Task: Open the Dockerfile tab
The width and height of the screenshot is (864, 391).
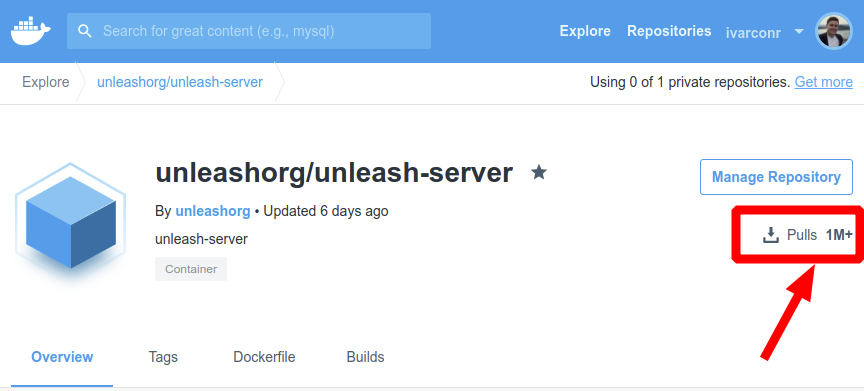Action: [x=264, y=357]
